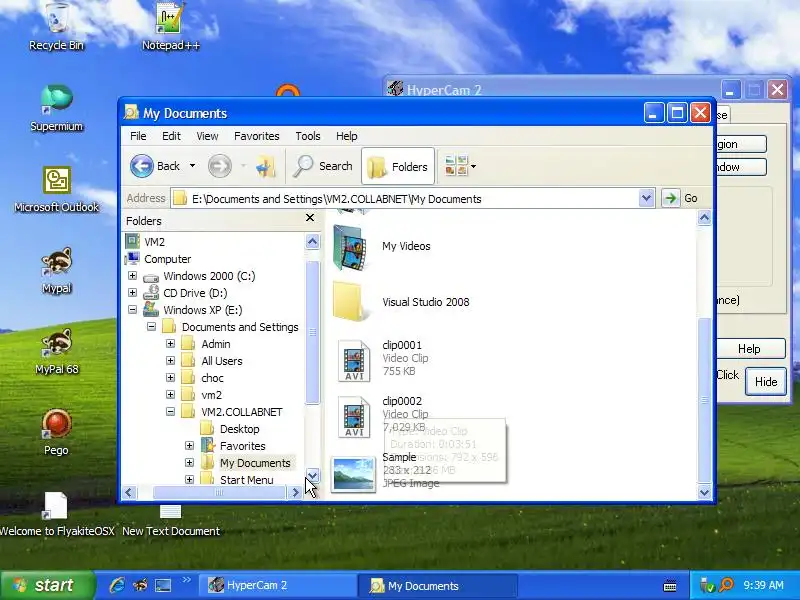Collapse the VM2.COLLABNET folder node
The height and width of the screenshot is (600, 800).
(170, 411)
